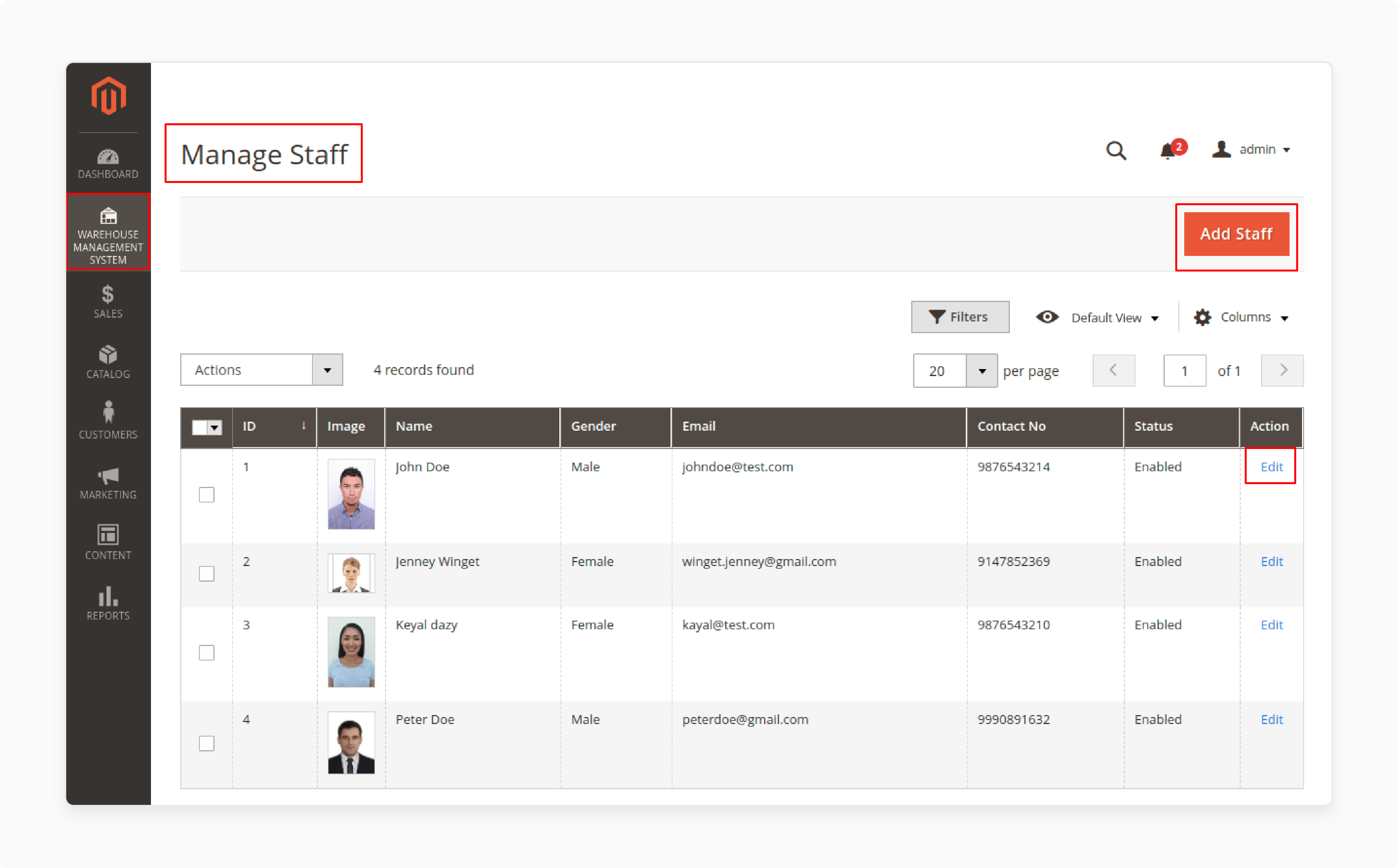Click the email kayal@test.com
The height and width of the screenshot is (868, 1398).
tap(728, 625)
